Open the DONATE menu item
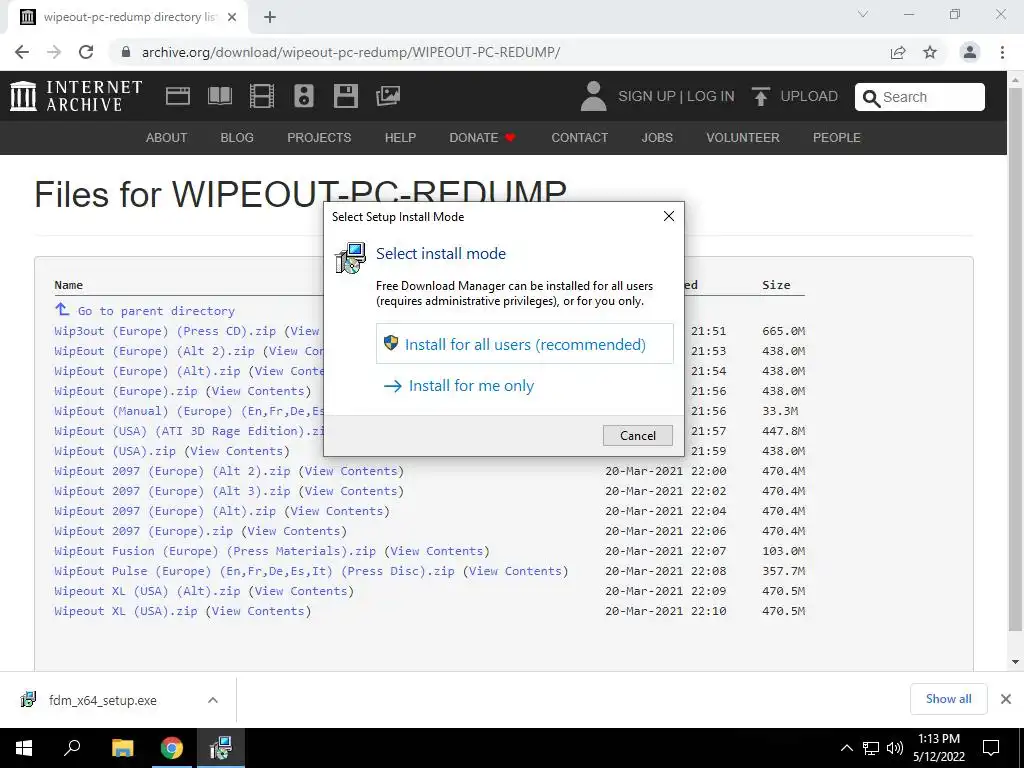The image size is (1024, 768). point(482,138)
